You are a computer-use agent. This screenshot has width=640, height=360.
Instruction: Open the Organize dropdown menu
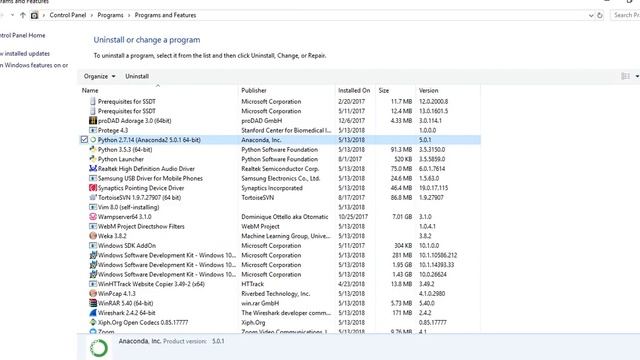(100, 76)
